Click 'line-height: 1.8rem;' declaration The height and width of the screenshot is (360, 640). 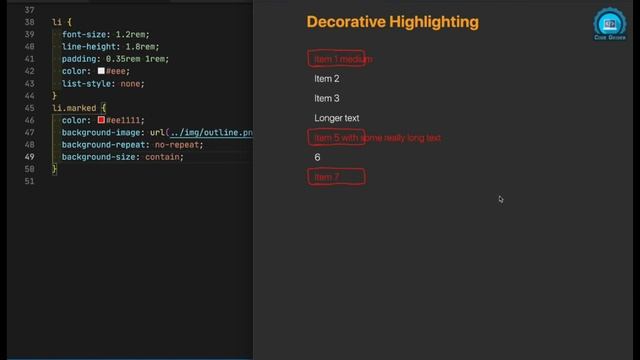pos(111,47)
